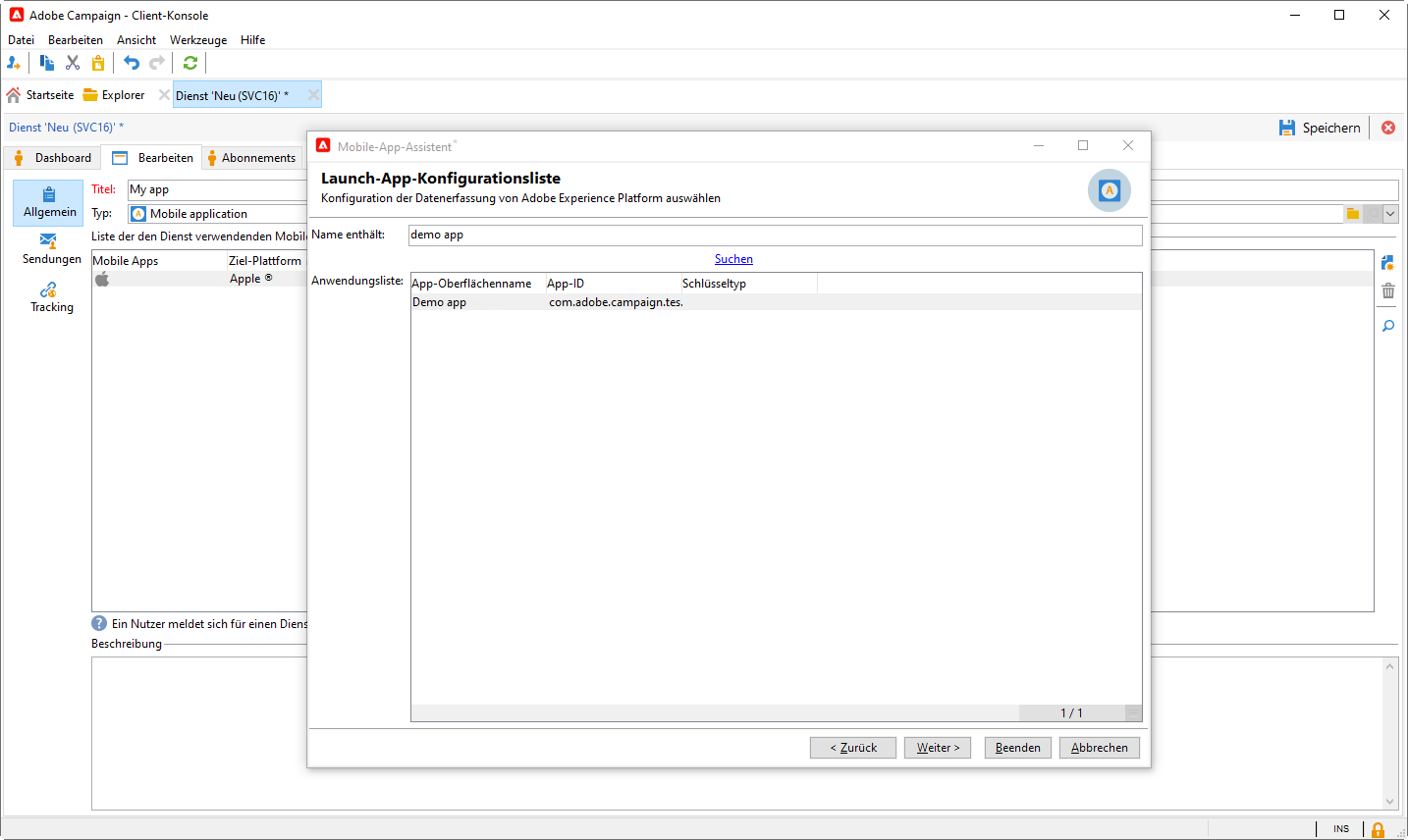Click the copy toolbar icon
The width and height of the screenshot is (1408, 840).
[x=46, y=63]
